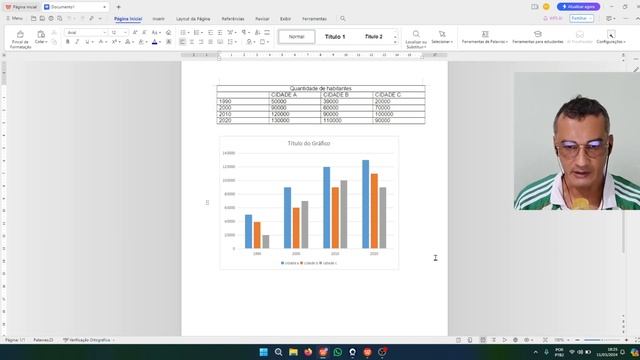
Task: Switch to the Exibir tab
Action: [285, 19]
